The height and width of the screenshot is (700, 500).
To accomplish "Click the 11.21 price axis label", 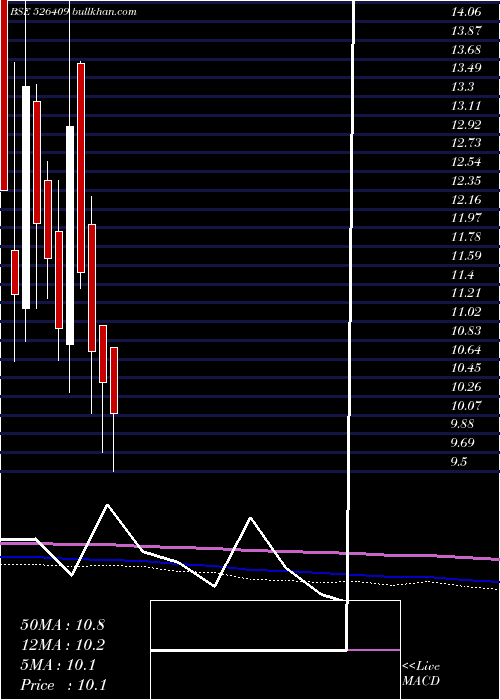I will point(466,293).
